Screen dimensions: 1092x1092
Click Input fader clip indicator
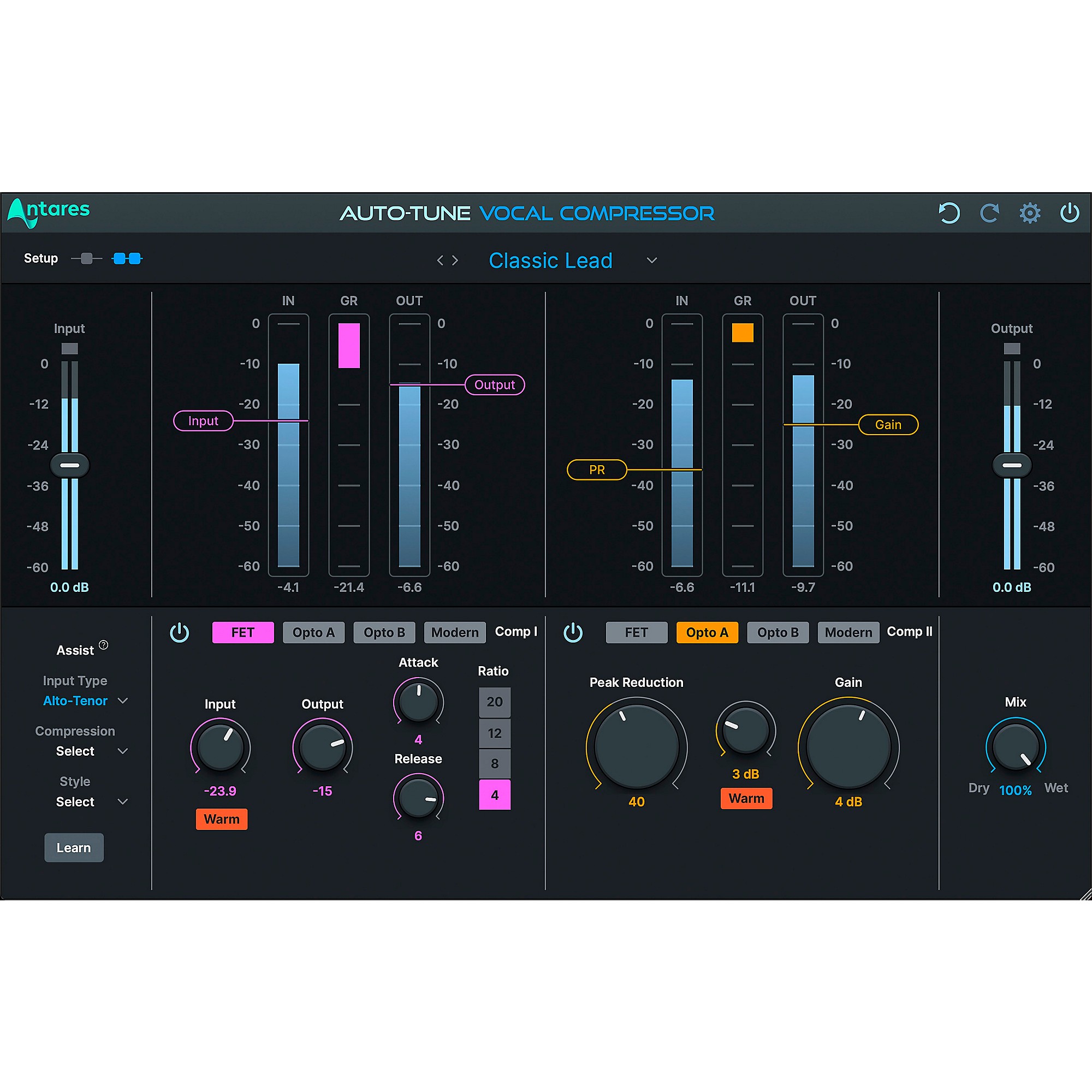pos(69,349)
